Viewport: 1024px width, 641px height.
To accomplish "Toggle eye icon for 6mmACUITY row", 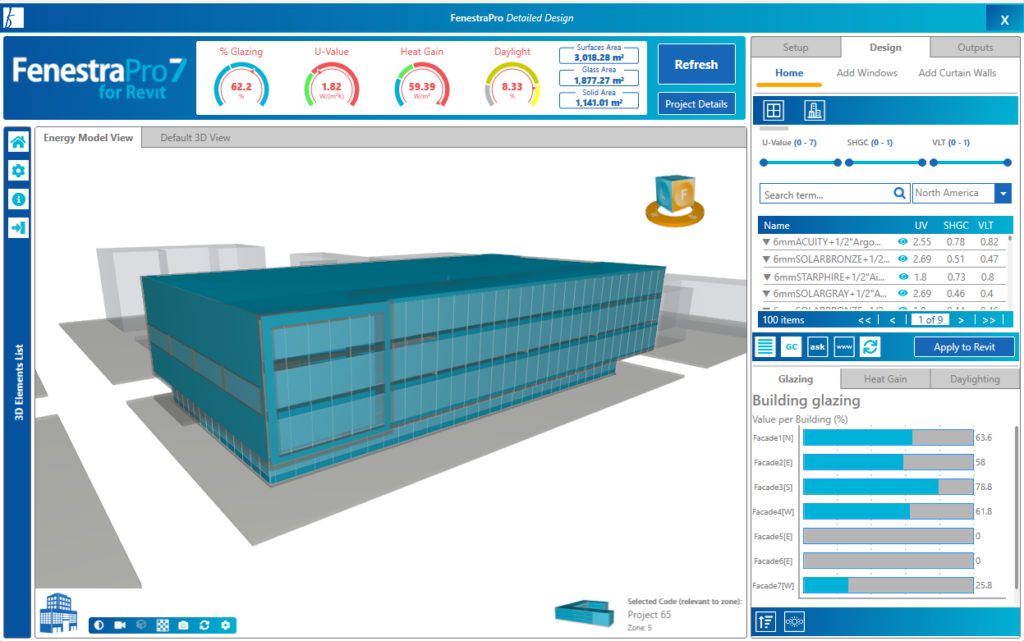I will pos(903,242).
